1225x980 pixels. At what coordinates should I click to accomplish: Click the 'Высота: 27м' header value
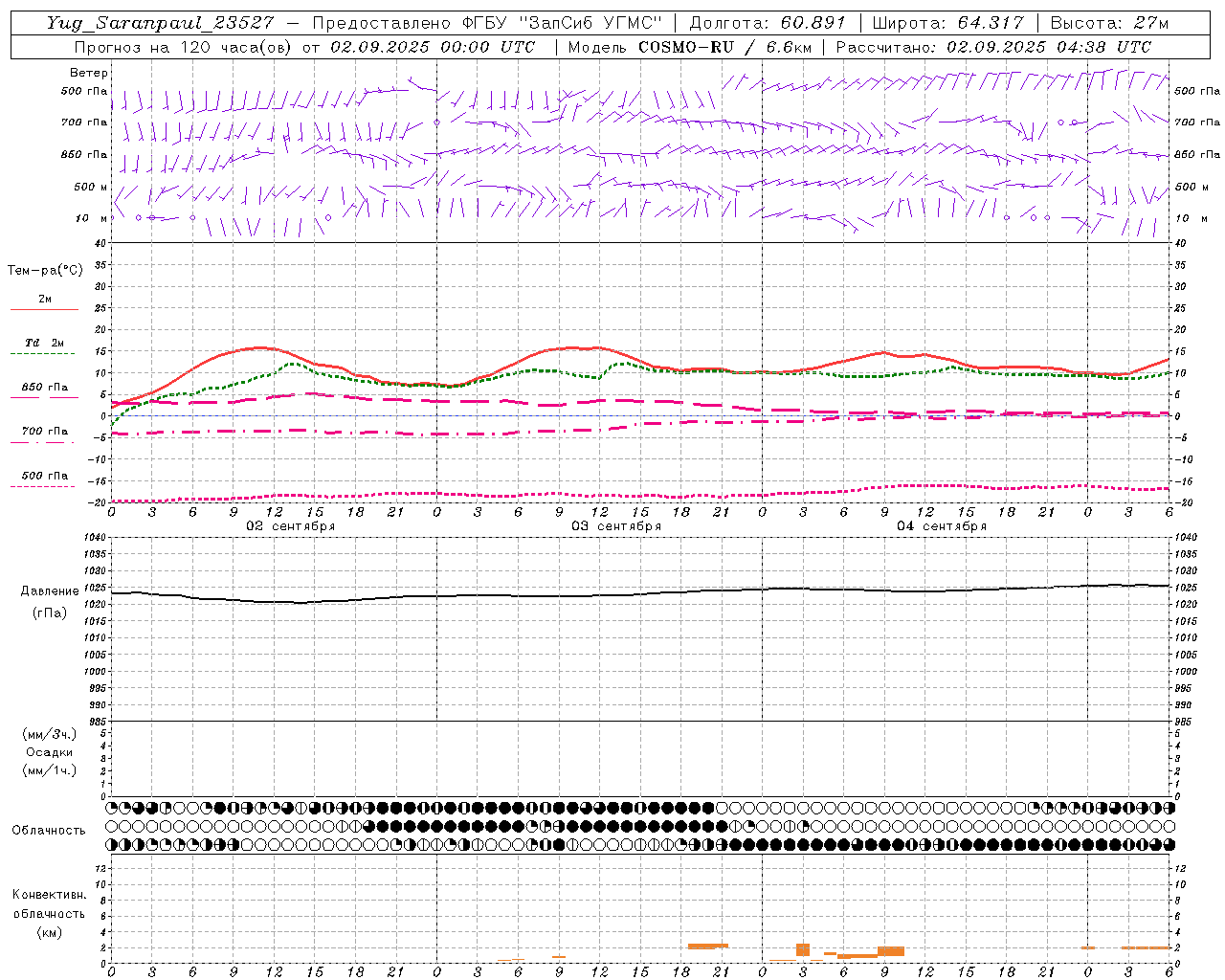(x=1109, y=23)
